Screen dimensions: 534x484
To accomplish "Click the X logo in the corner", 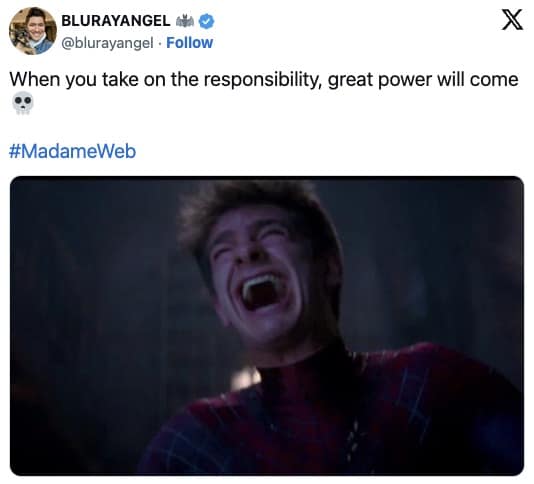I will [x=512, y=20].
